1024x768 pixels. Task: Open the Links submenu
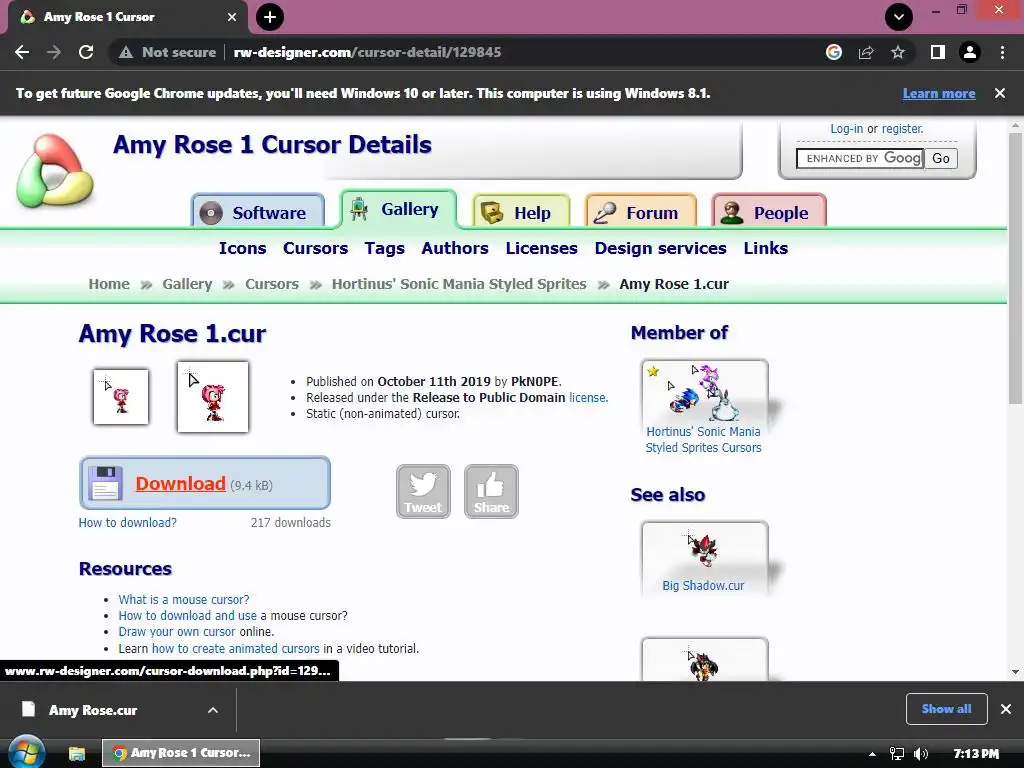point(765,248)
